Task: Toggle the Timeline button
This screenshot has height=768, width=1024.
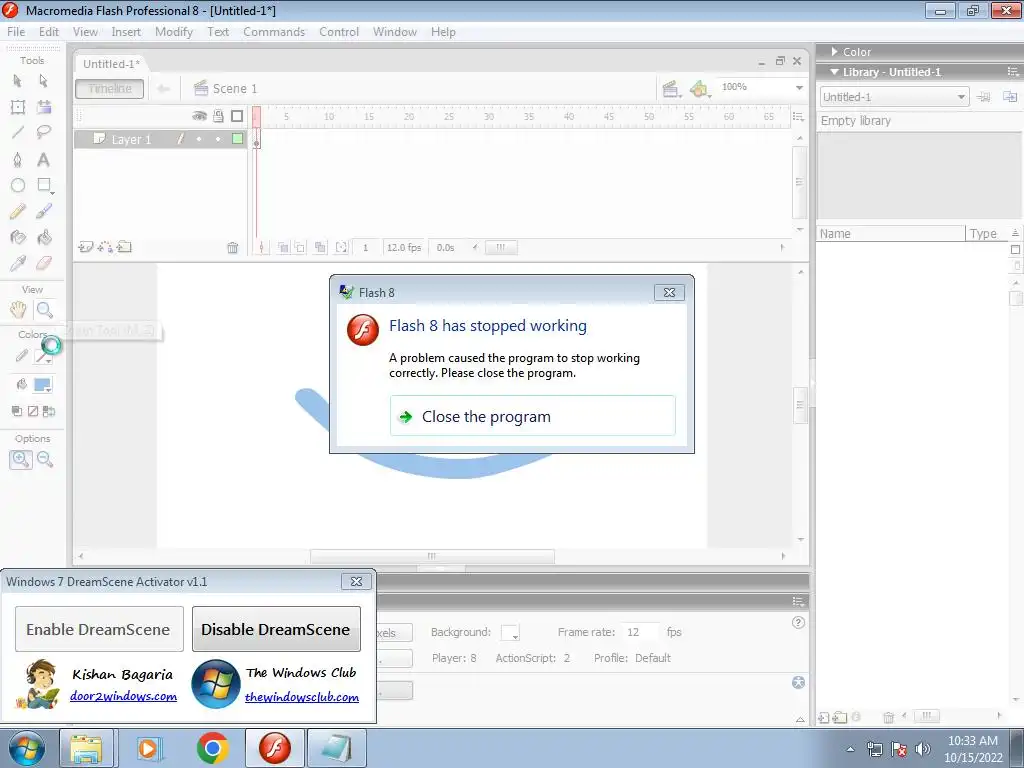Action: coord(110,89)
